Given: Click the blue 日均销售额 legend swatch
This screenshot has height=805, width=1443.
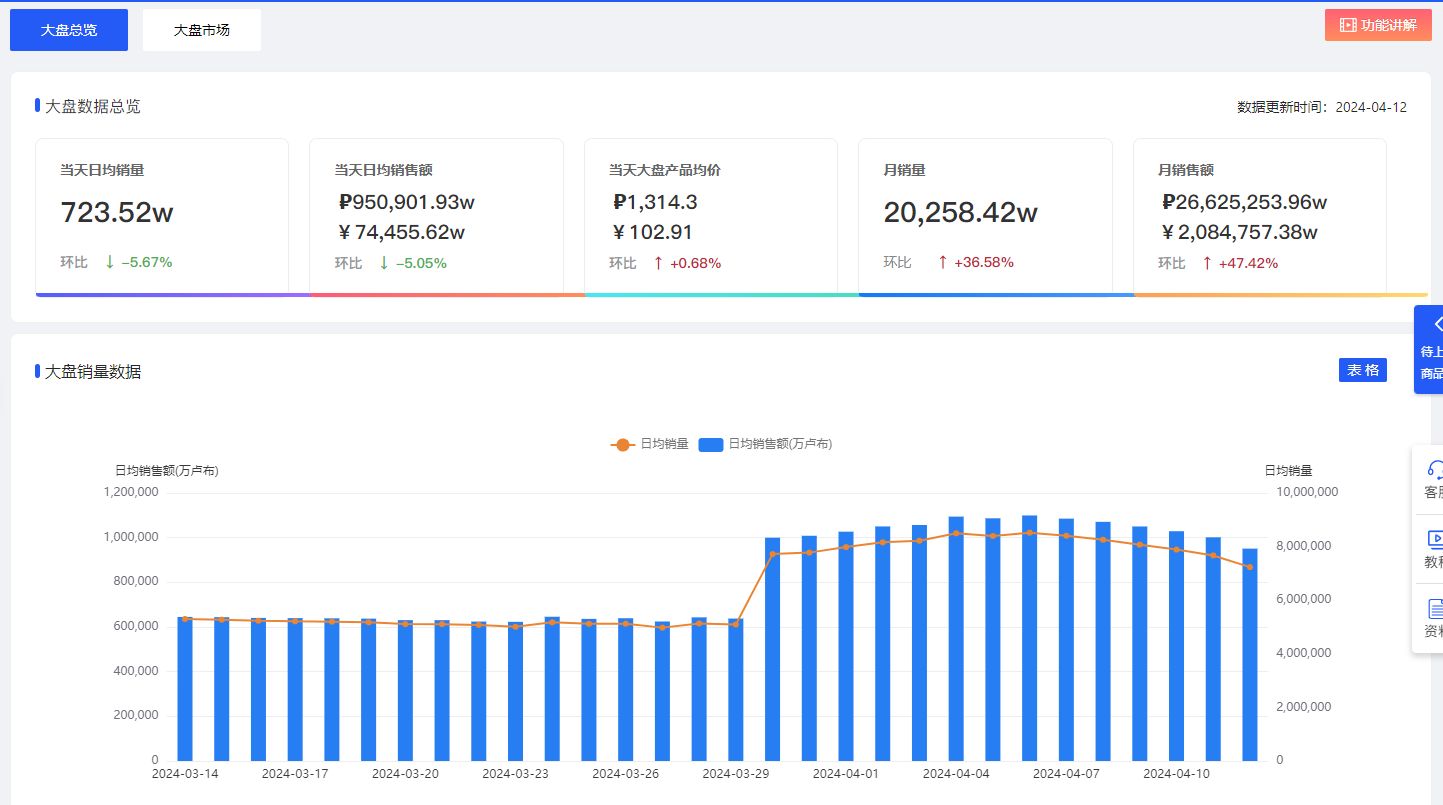Looking at the screenshot, I should [711, 444].
